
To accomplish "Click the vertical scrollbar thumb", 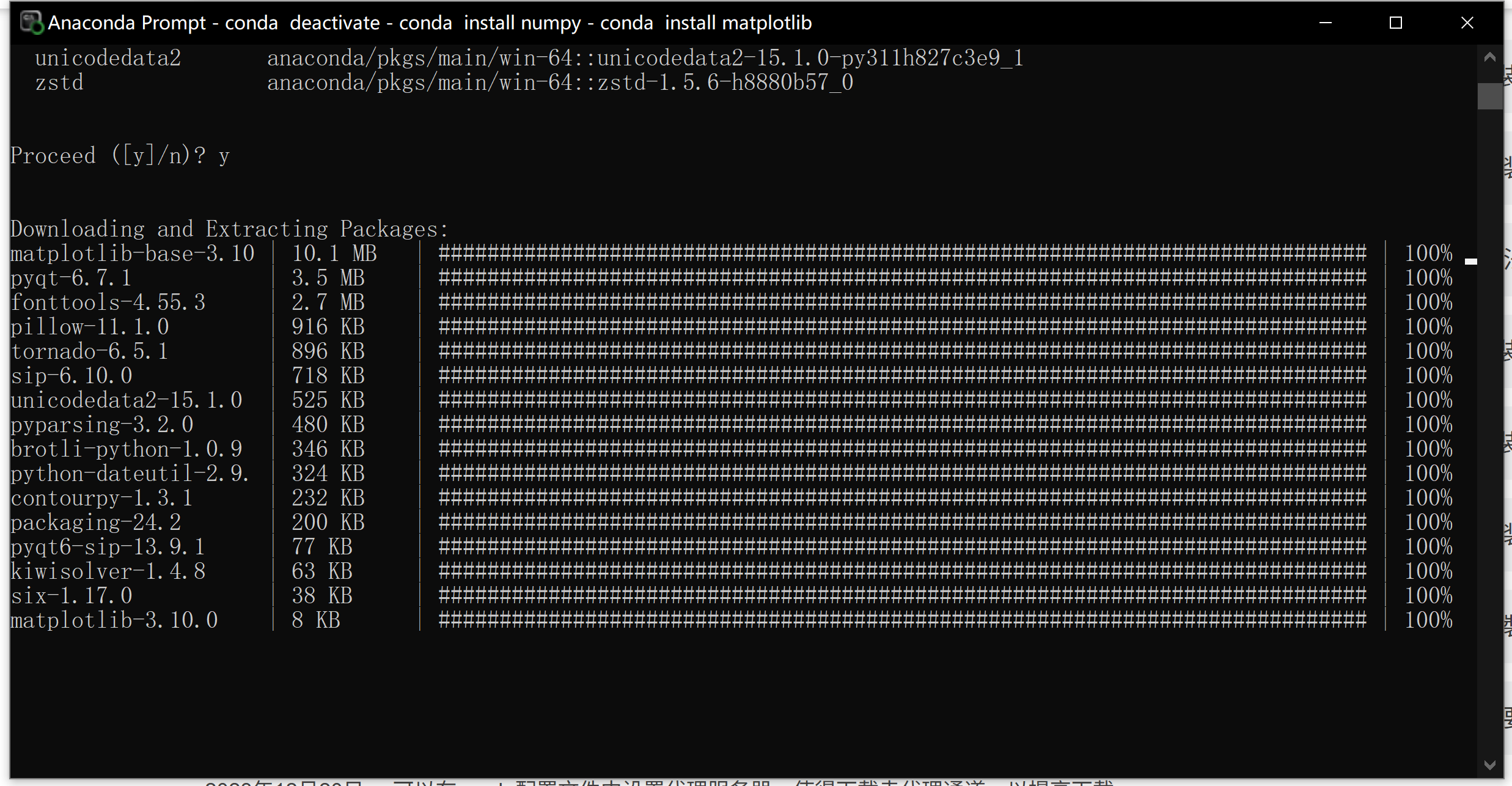I will (1489, 96).
